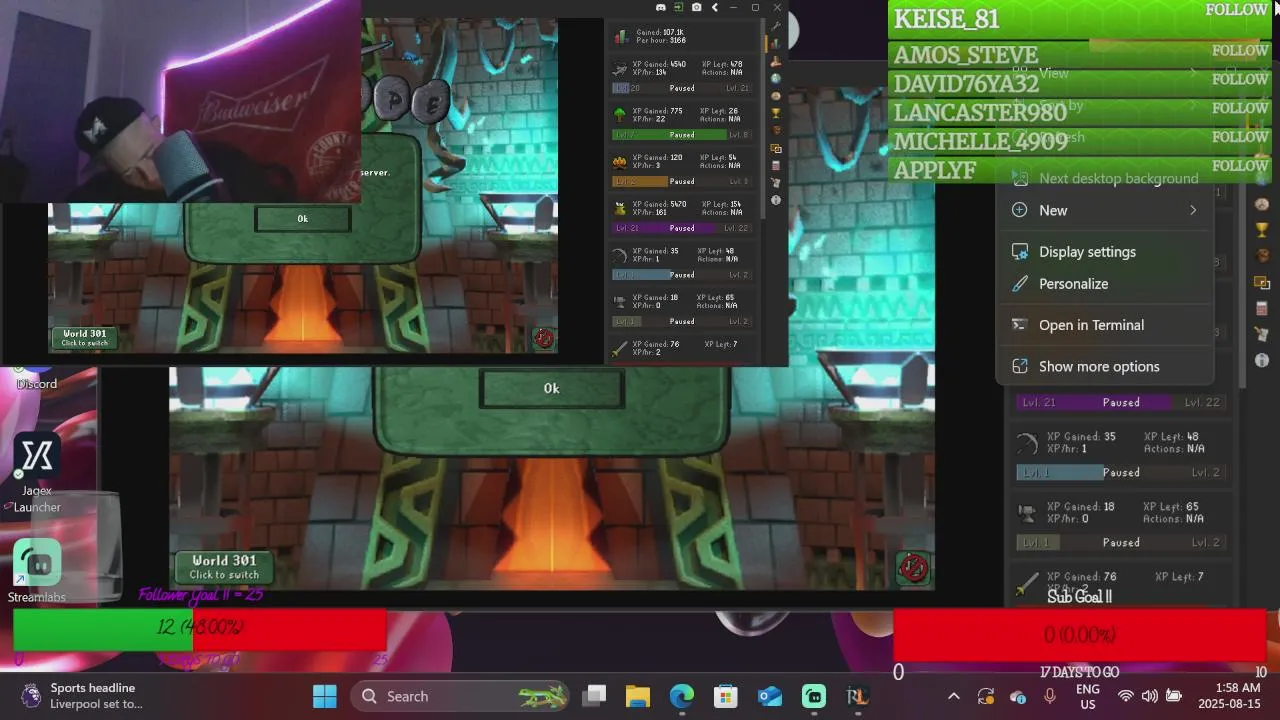Collapse the RuneLite sidebar with the left chevron
1280x720 pixels.
[715, 8]
